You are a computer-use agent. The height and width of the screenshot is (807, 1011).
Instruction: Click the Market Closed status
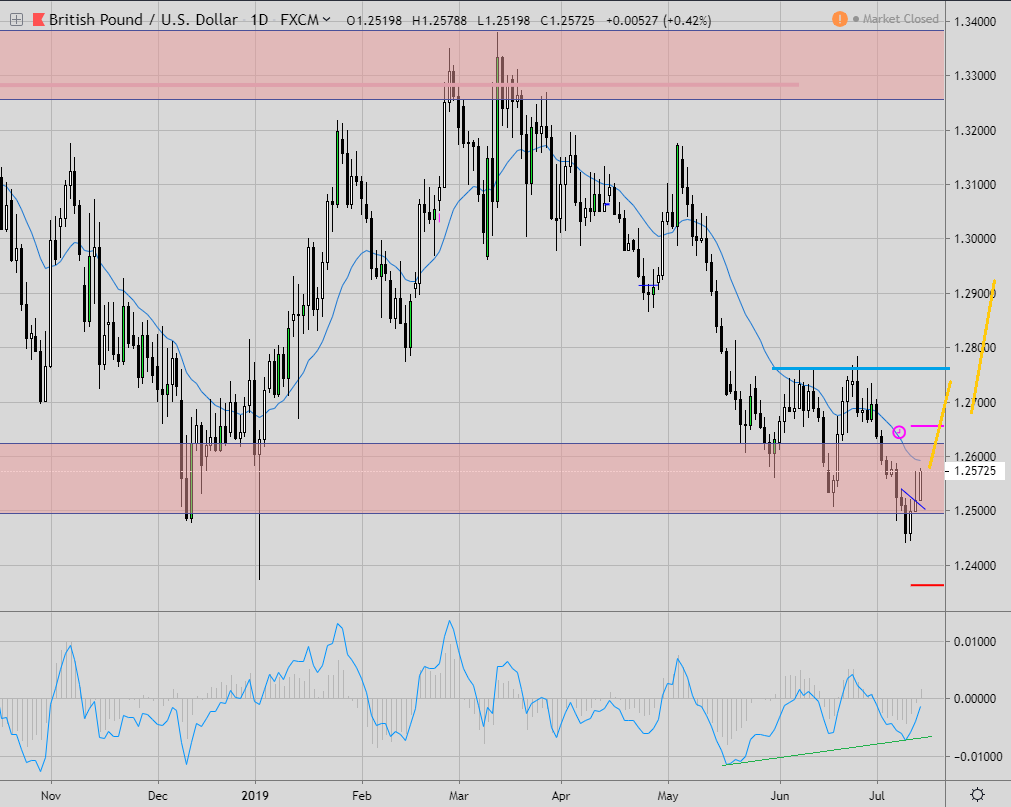pos(901,19)
